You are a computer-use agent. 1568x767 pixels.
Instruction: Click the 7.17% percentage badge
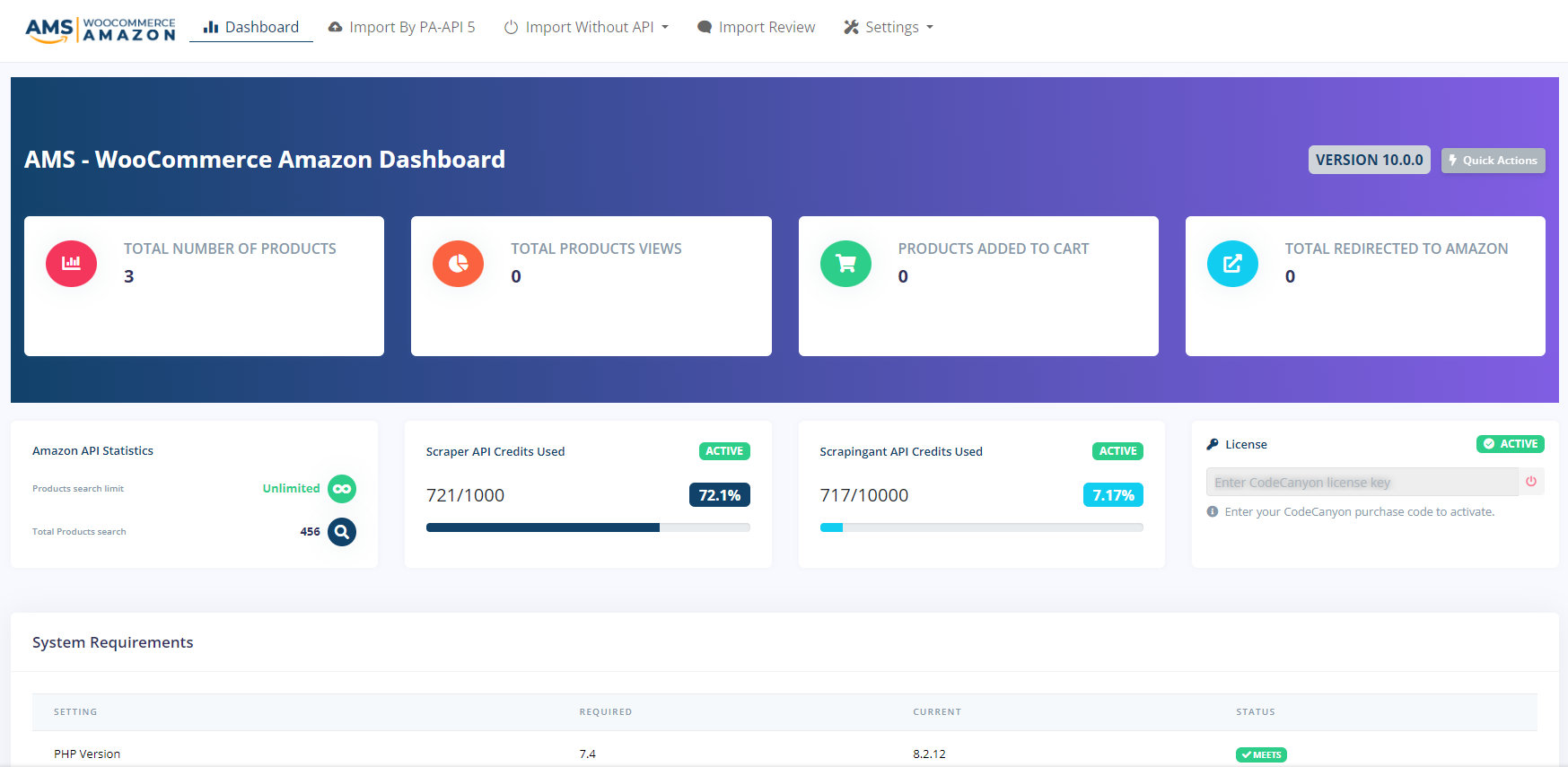tap(1113, 495)
